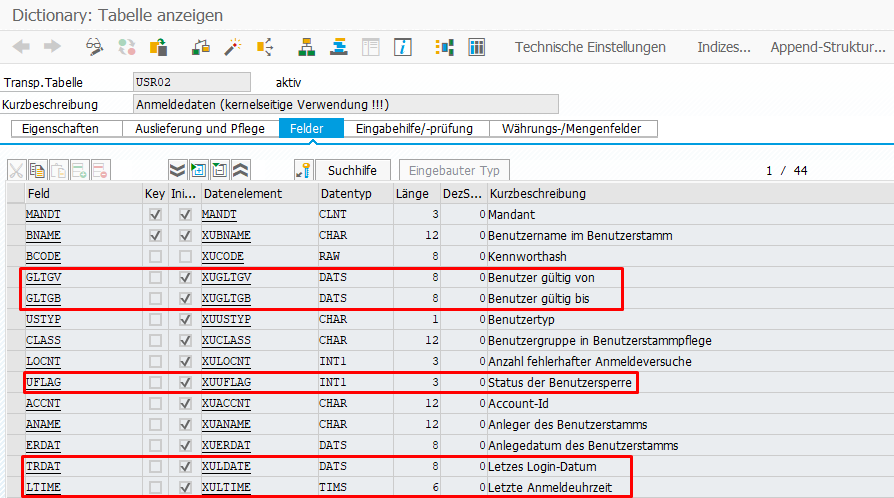This screenshot has height=498, width=894.
Task: Display table contents with the grid icon
Action: point(476,47)
